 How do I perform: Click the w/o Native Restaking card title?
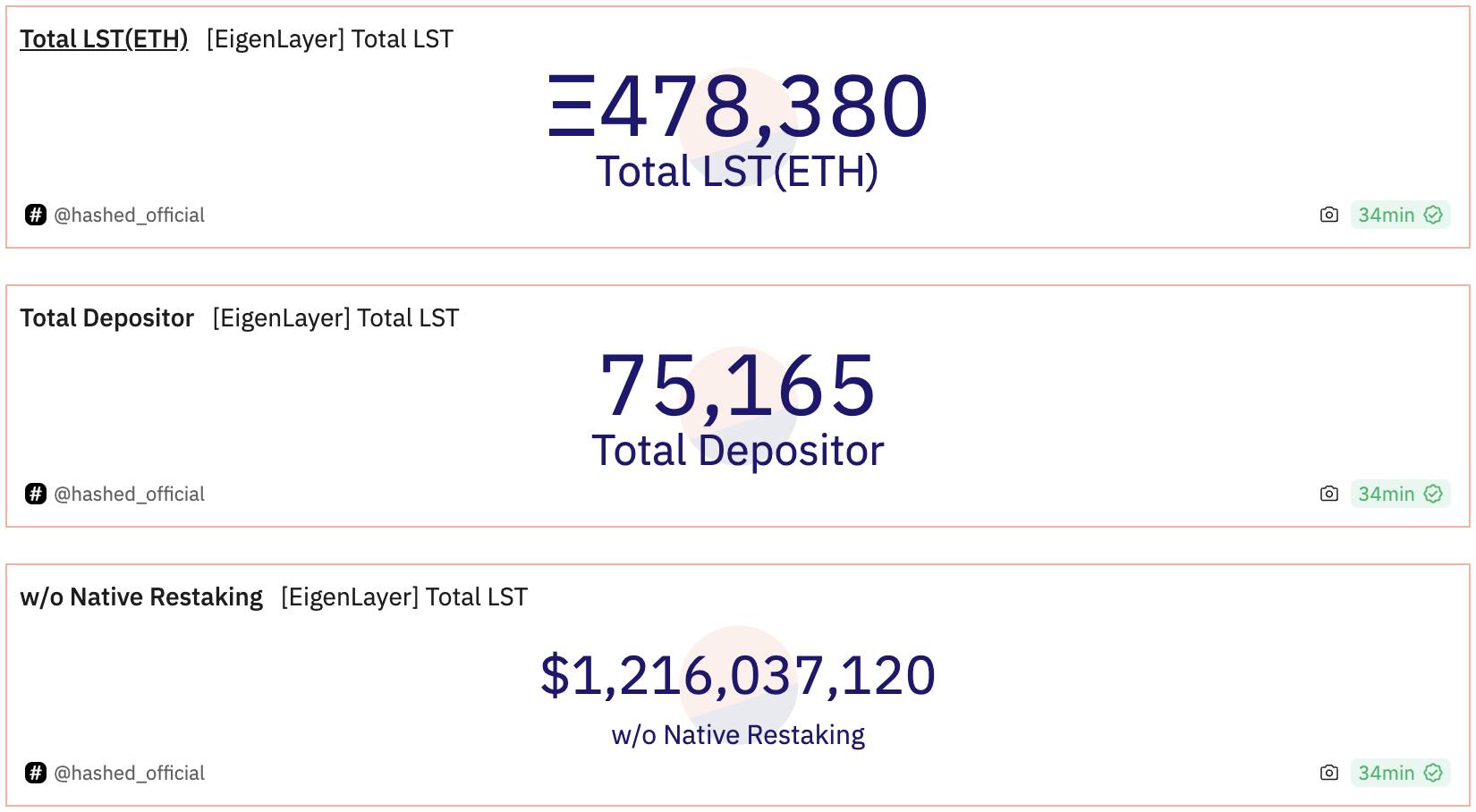pyautogui.click(x=140, y=596)
